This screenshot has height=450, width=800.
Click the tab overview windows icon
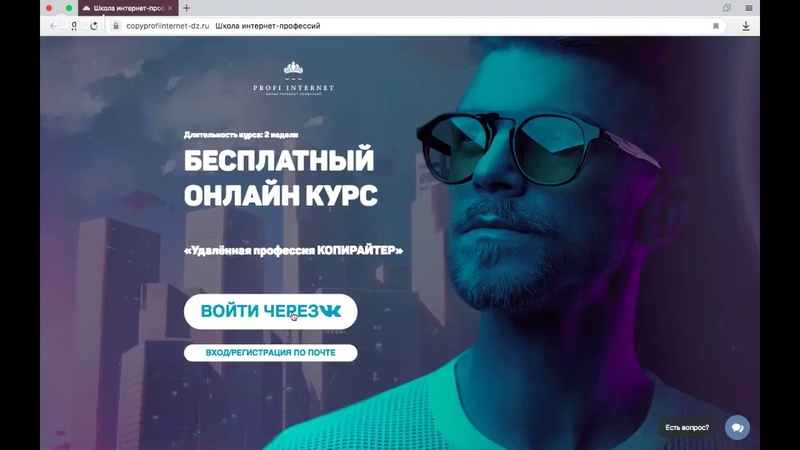[x=727, y=8]
